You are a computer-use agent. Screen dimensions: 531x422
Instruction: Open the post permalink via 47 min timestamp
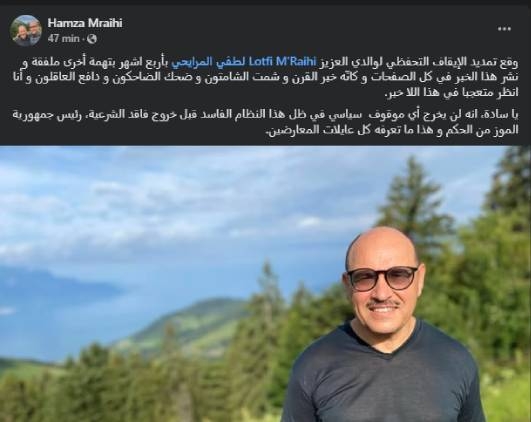pyautogui.click(x=63, y=39)
